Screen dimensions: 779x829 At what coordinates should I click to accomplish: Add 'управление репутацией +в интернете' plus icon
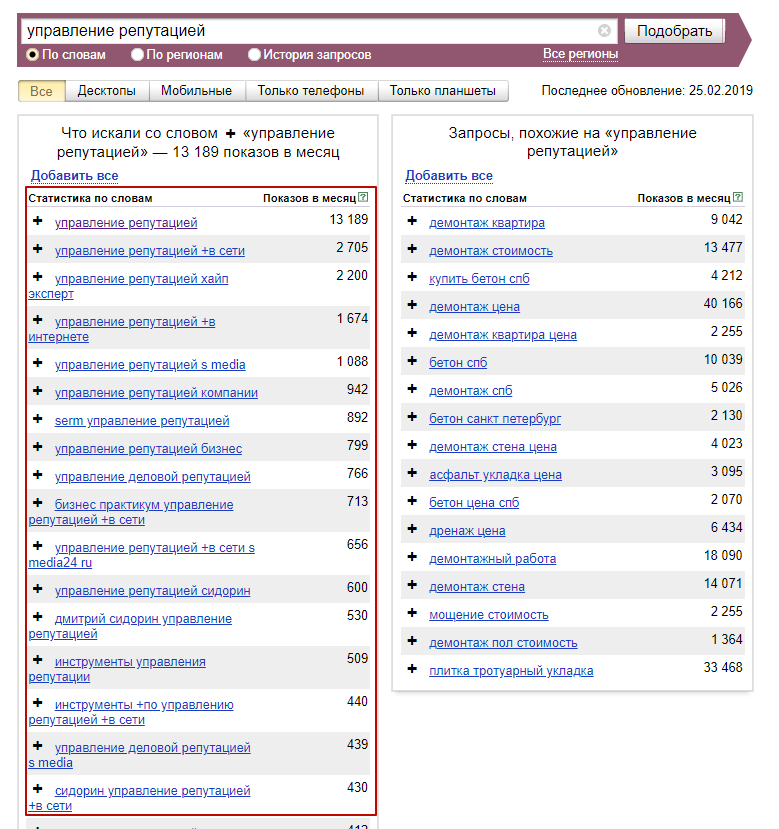(38, 320)
